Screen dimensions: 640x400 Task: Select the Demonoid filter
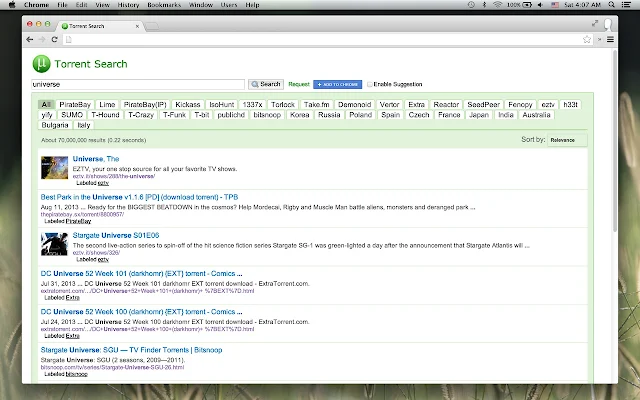point(354,104)
